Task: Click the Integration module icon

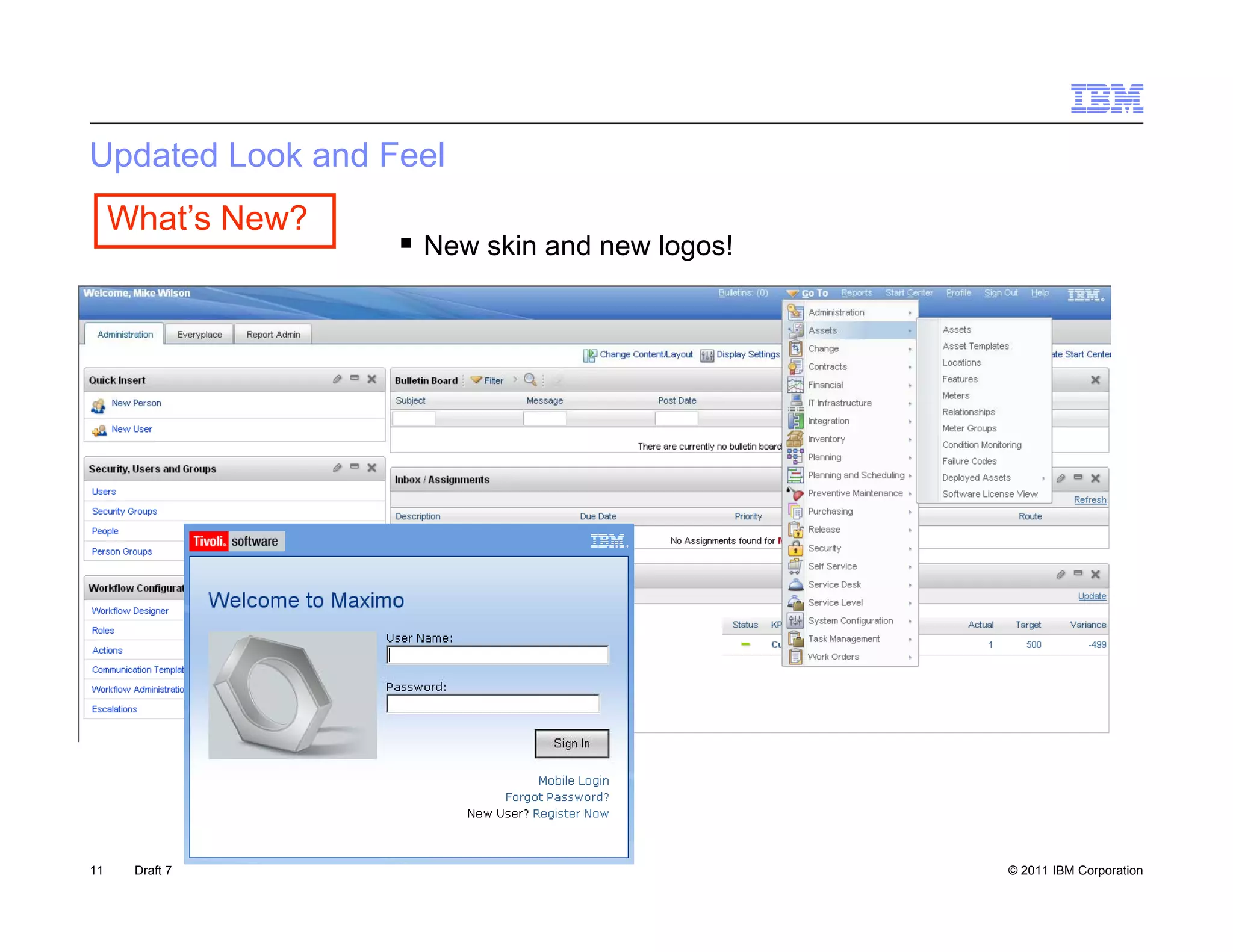Action: click(795, 421)
